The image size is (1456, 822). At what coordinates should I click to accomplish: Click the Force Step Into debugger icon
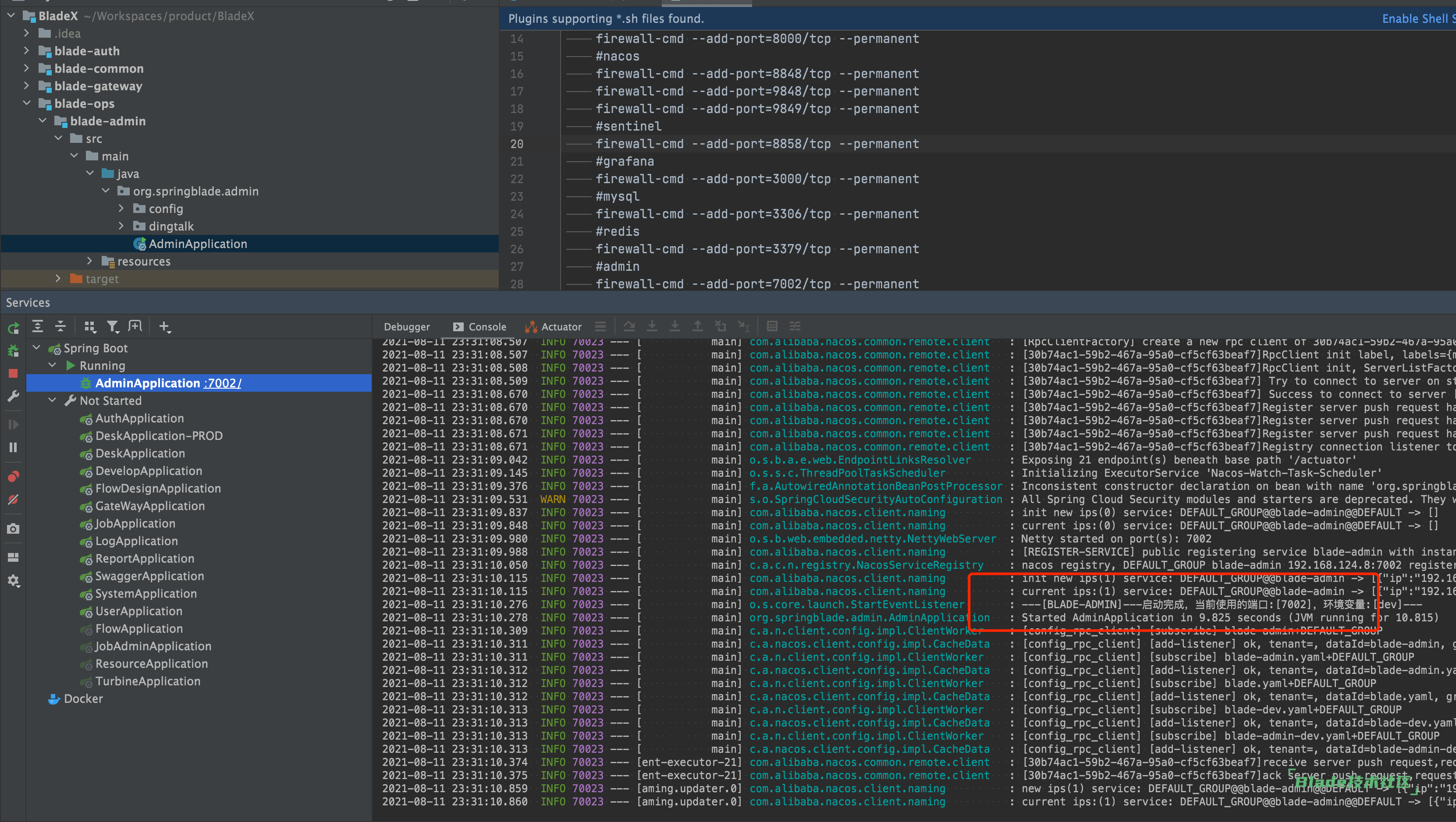[675, 326]
